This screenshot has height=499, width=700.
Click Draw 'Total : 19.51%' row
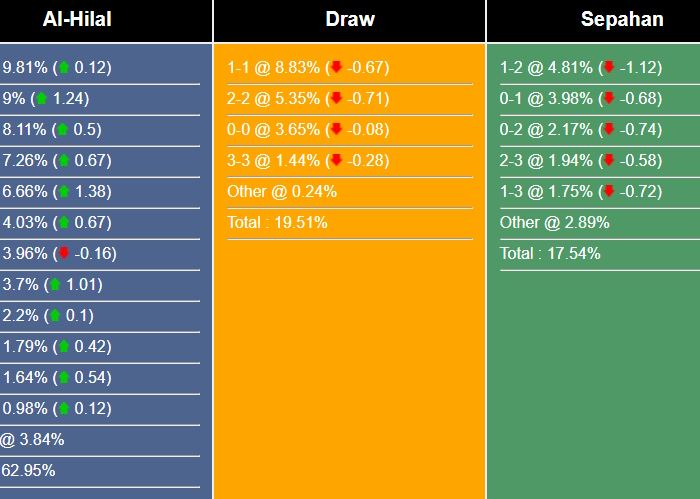[277, 222]
